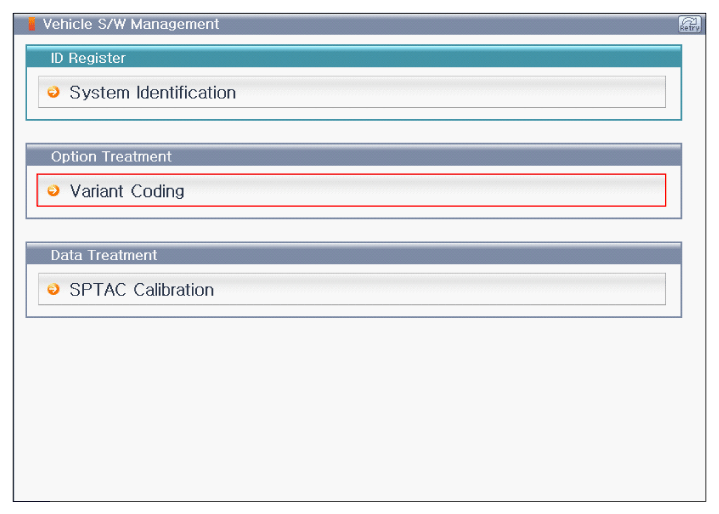Select the Option Treatment section header
Image resolution: width=719 pixels, height=514 pixels.
[354, 155]
